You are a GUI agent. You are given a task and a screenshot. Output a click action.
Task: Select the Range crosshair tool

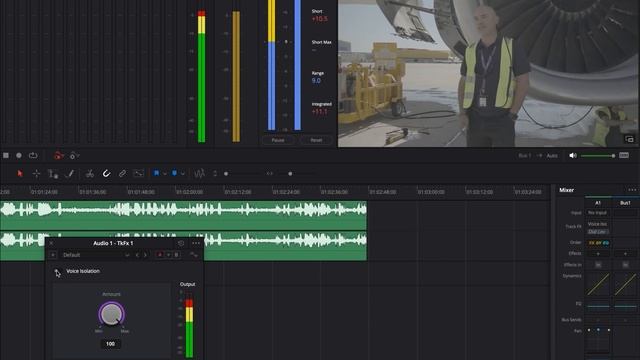coord(36,173)
